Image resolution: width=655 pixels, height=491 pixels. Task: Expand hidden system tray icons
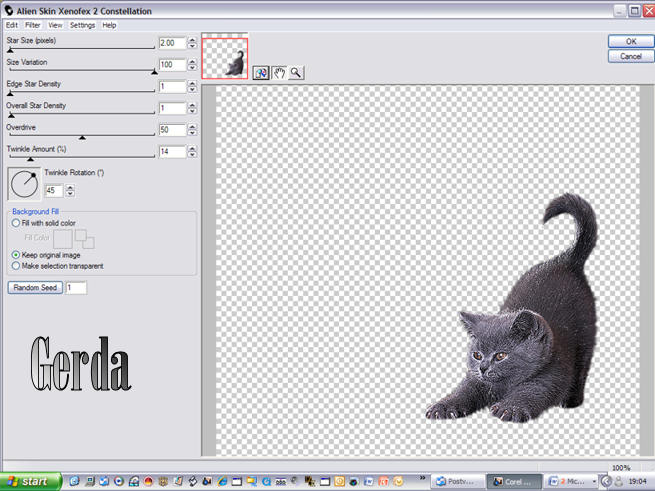click(x=606, y=481)
